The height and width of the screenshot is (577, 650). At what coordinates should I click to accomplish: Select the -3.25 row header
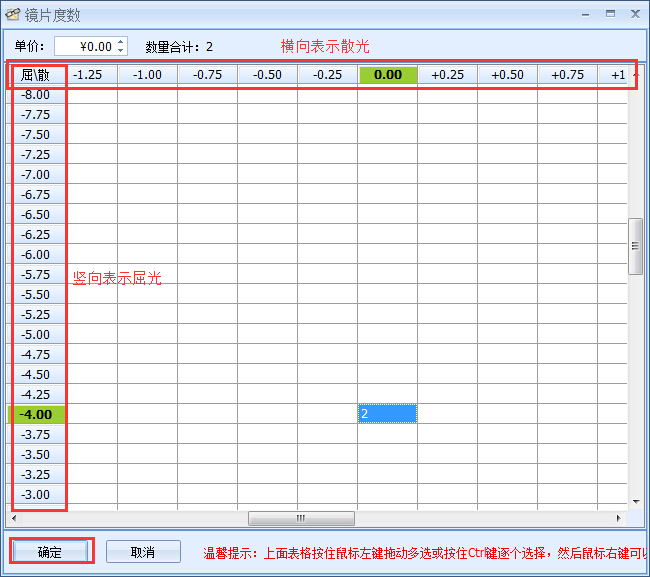(x=36, y=474)
